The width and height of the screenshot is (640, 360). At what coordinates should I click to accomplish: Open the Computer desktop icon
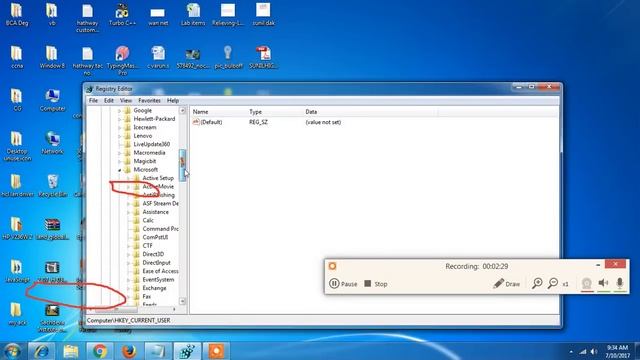point(52,100)
